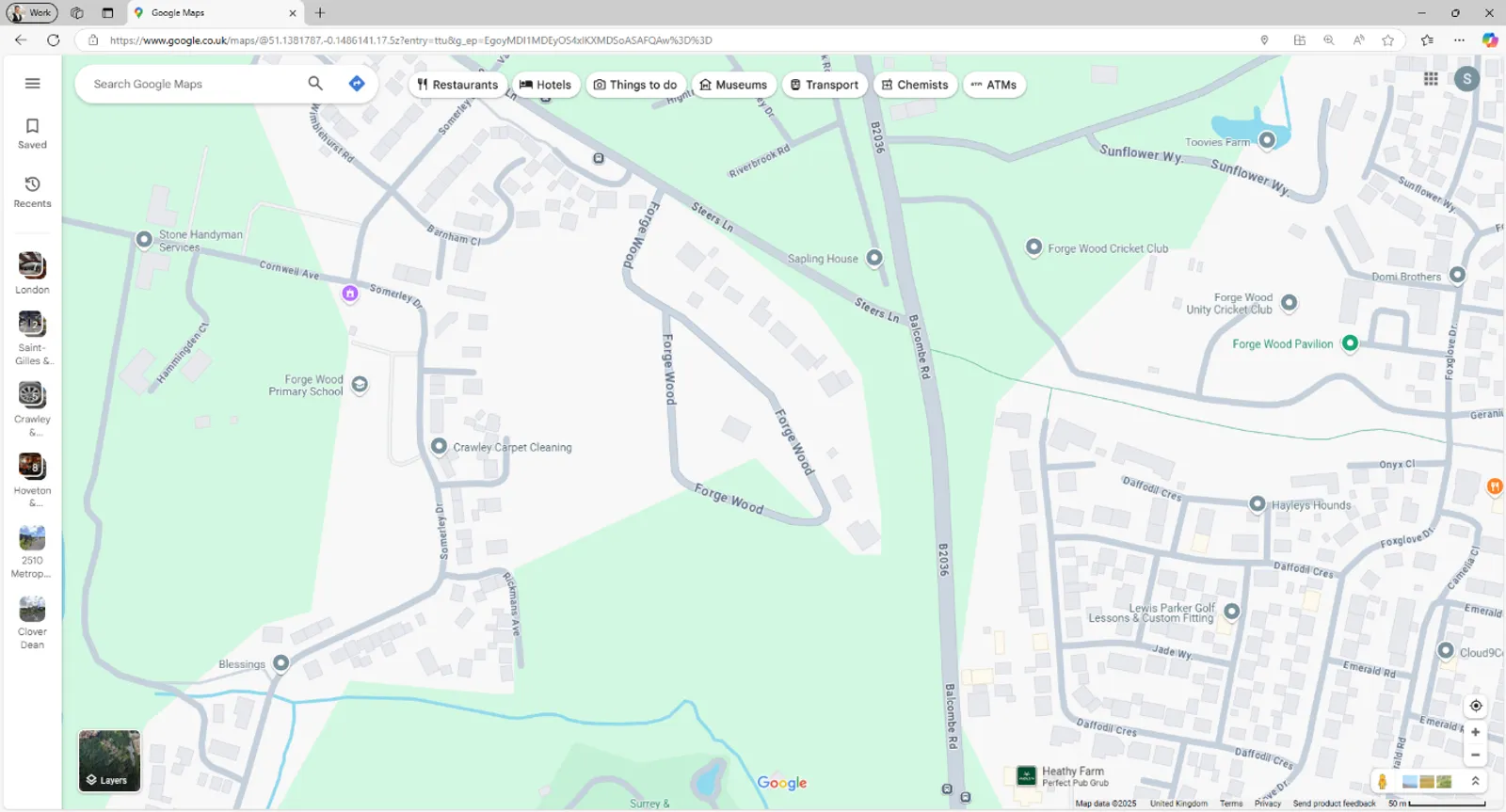
Task: Select the Sapling House marker
Action: [874, 258]
